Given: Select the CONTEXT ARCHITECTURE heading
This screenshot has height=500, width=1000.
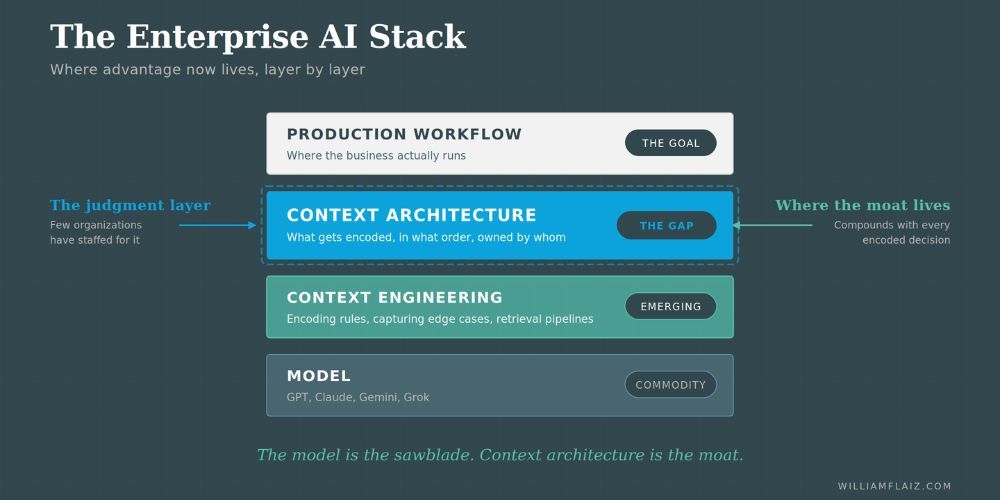Looking at the screenshot, I should click(x=411, y=215).
